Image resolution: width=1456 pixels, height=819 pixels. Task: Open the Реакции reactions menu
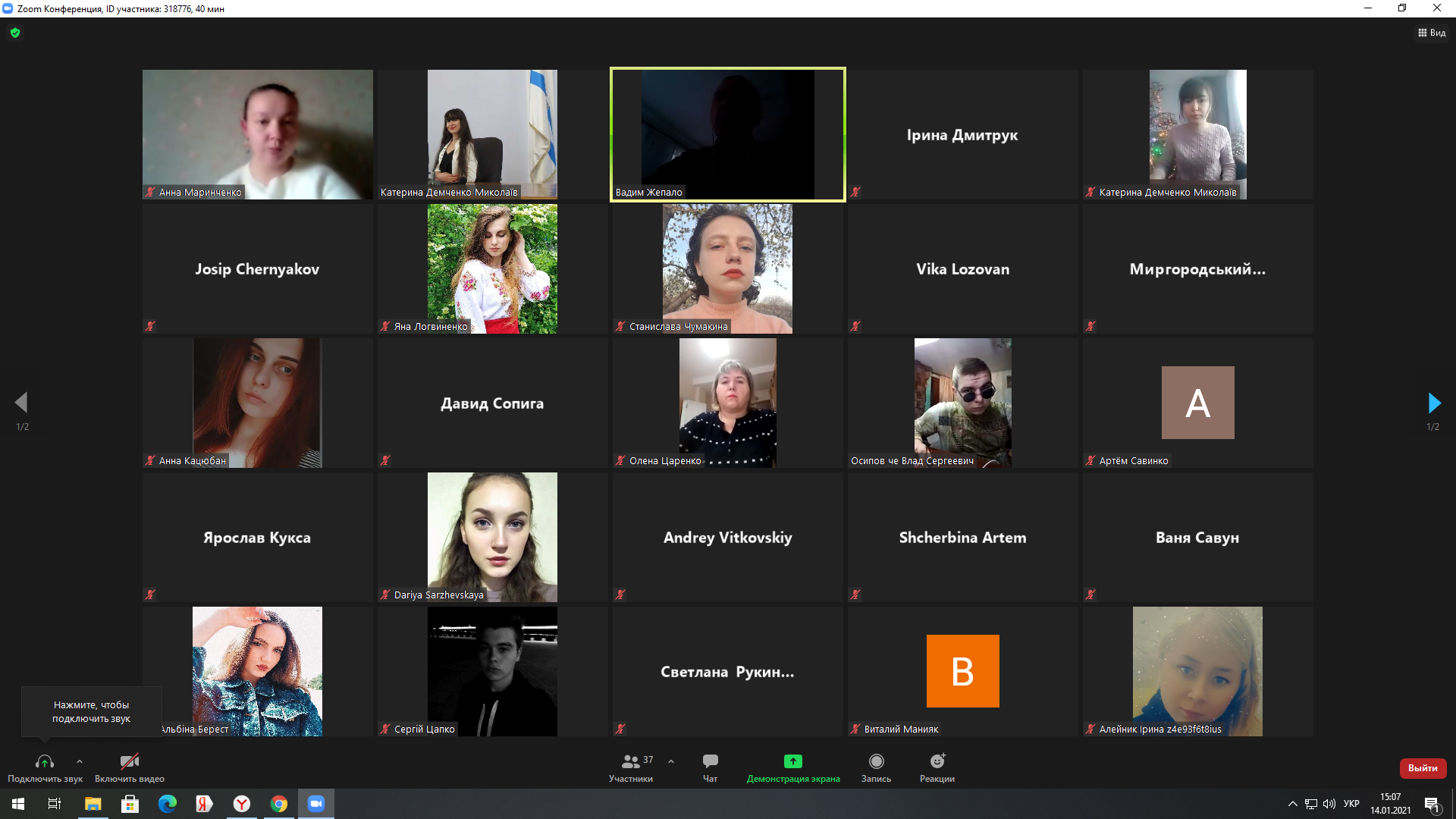pos(937,767)
